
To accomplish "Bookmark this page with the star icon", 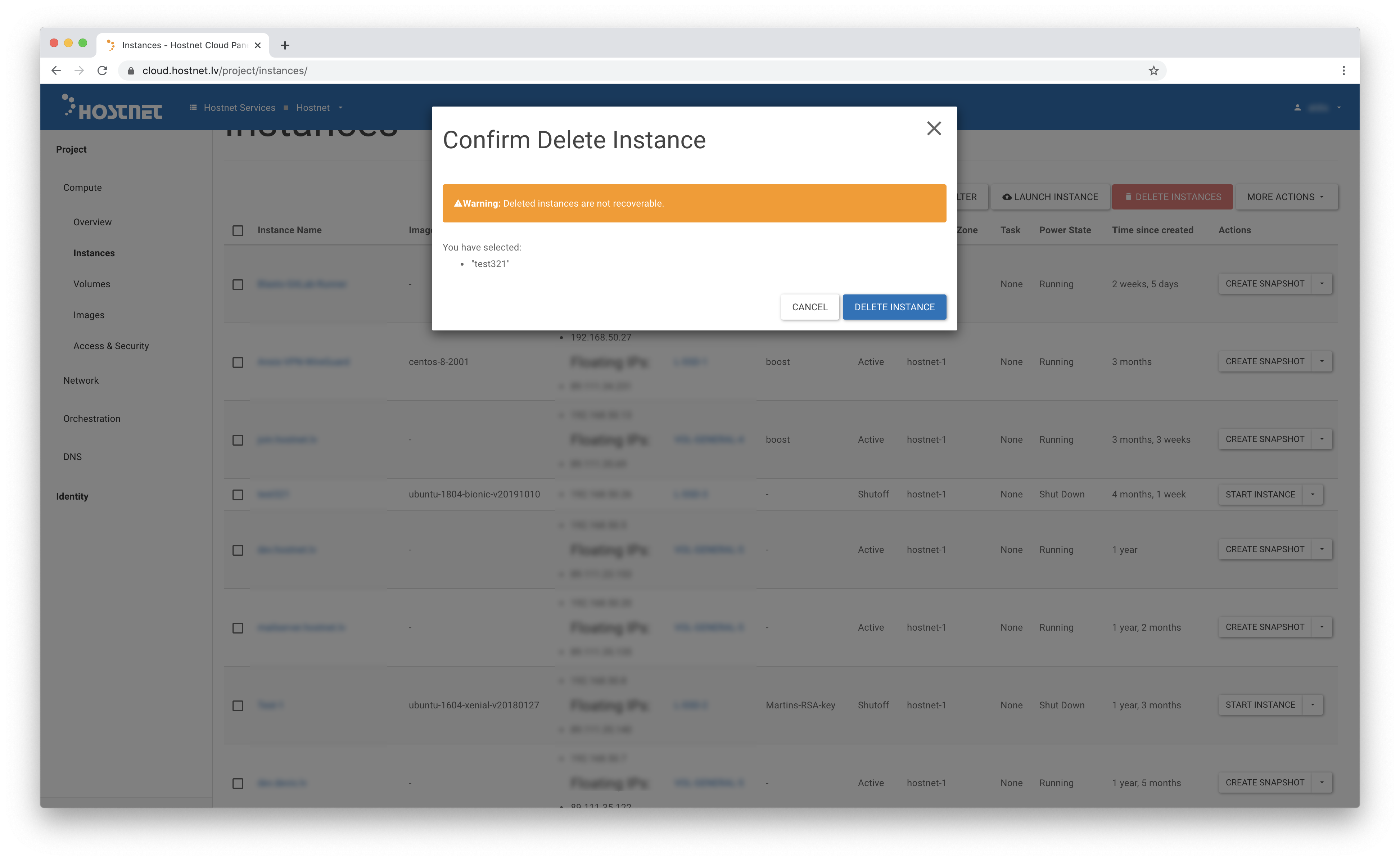I will click(x=1153, y=71).
